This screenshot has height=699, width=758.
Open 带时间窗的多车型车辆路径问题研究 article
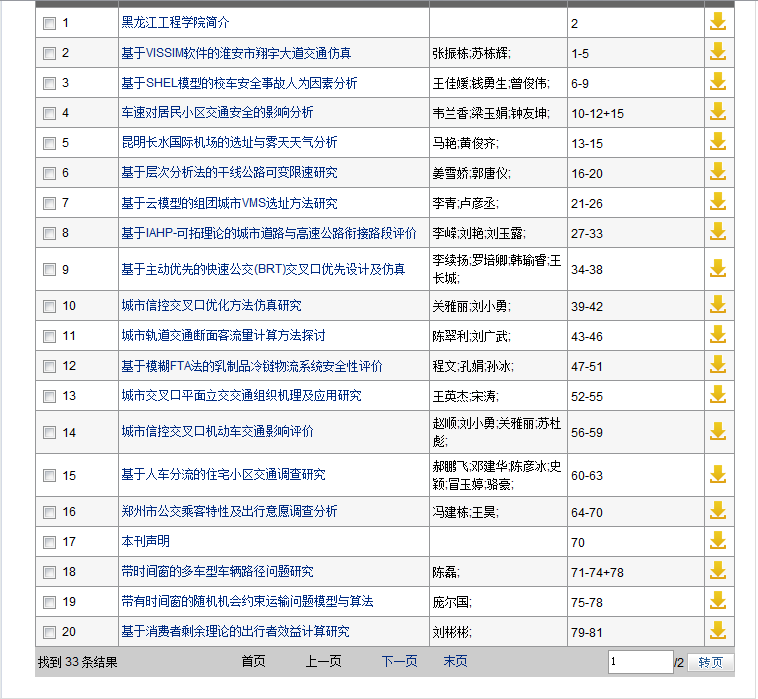pos(217,571)
